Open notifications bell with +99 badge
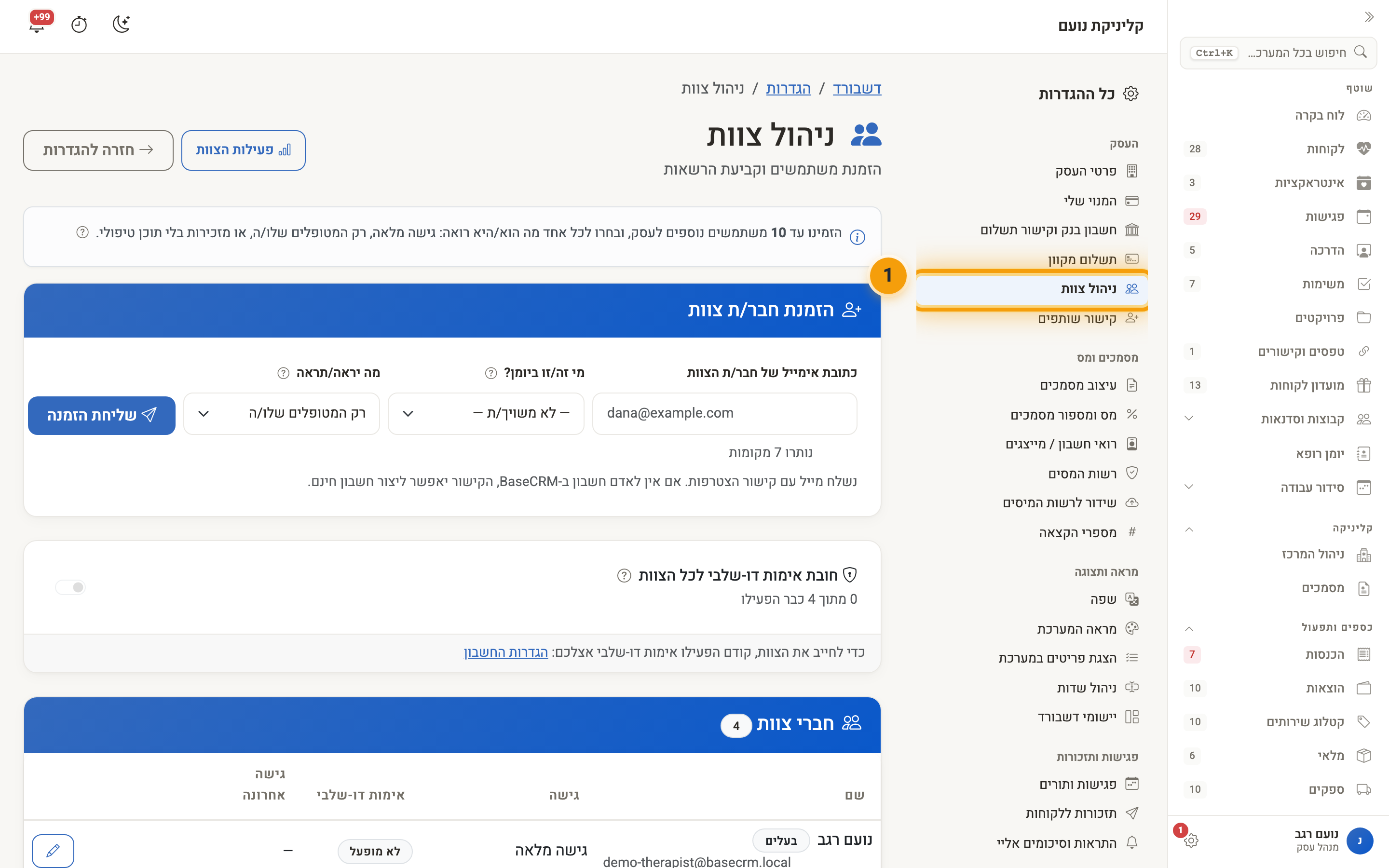Screen dimensions: 1389x868 pos(38,24)
